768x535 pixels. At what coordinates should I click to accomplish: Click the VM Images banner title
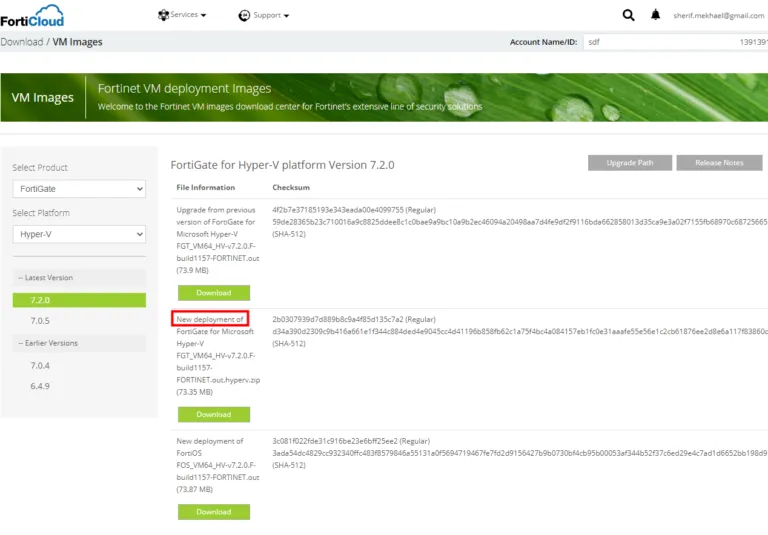point(43,97)
